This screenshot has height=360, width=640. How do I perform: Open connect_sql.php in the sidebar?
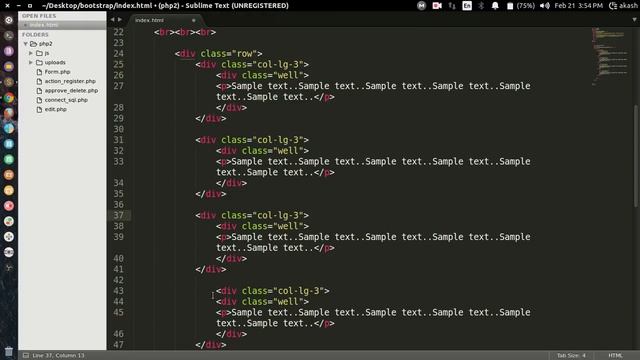(x=66, y=100)
